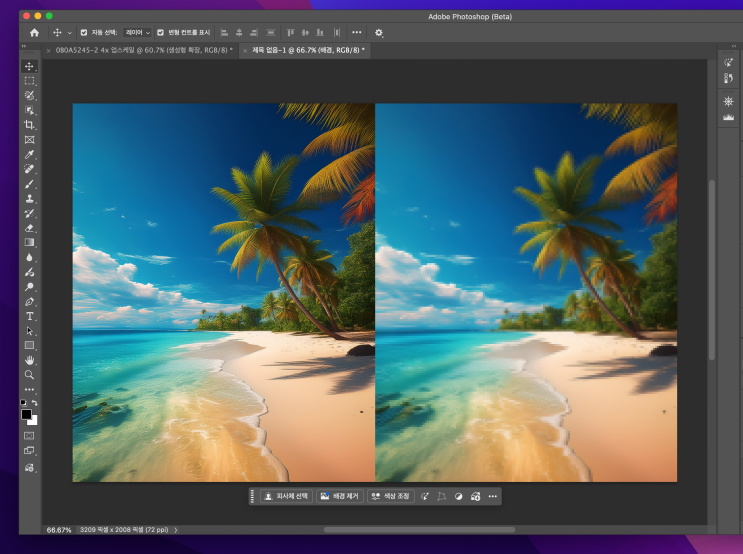Select the History Brush tool

pos(29,213)
